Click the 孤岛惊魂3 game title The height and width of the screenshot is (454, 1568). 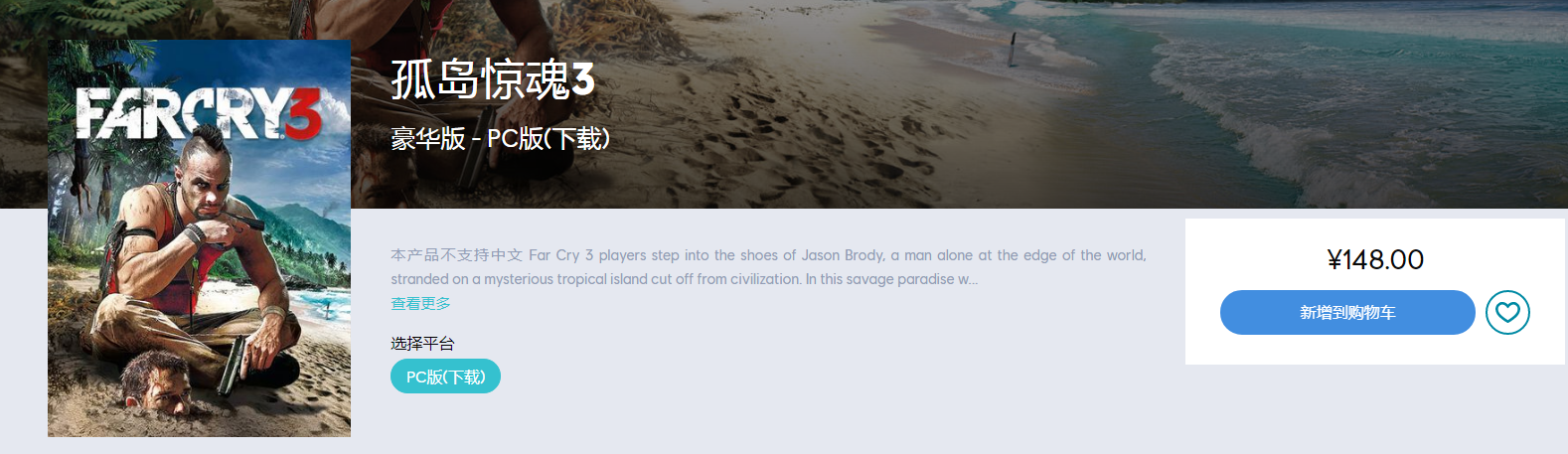point(493,79)
